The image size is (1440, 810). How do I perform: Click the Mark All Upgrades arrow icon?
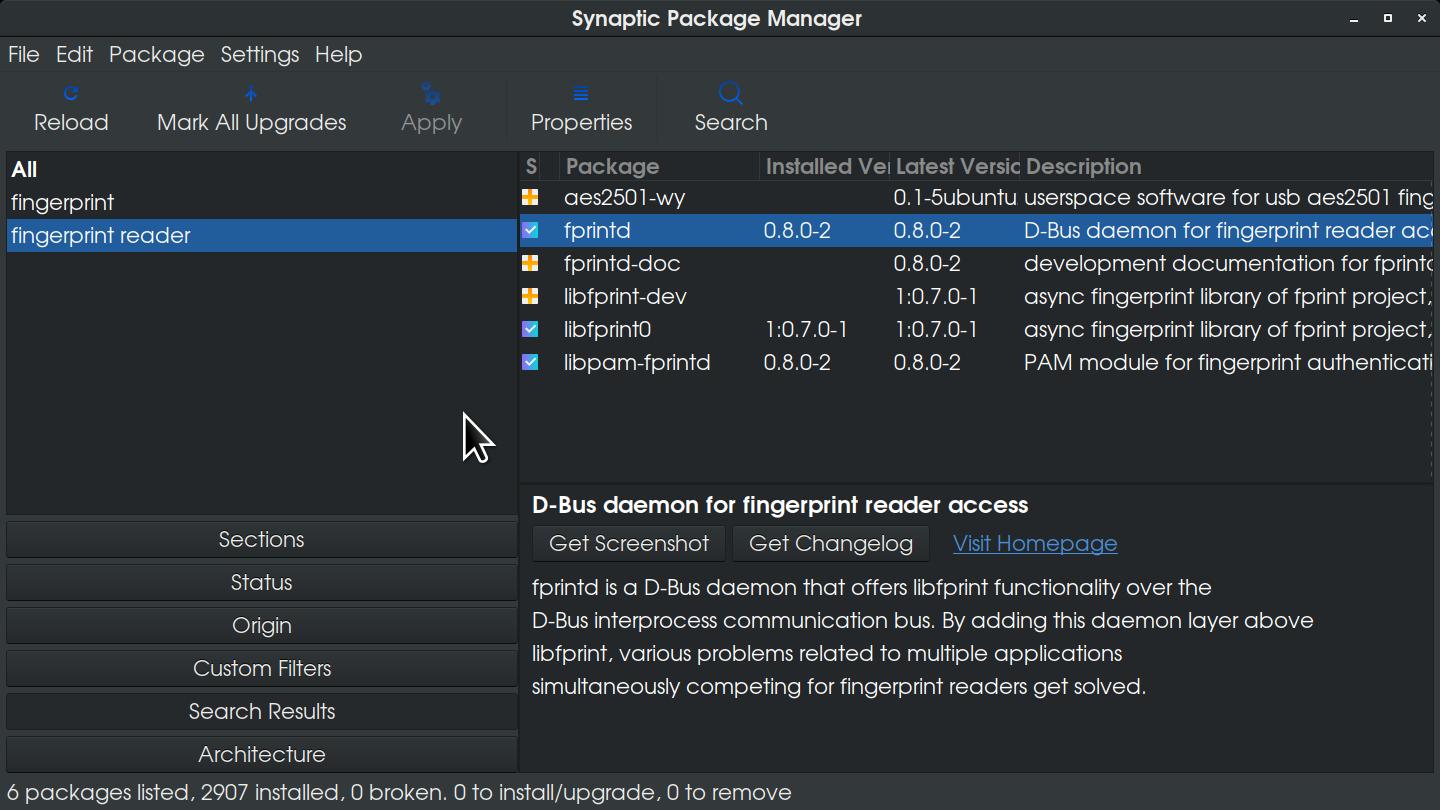(x=251, y=94)
